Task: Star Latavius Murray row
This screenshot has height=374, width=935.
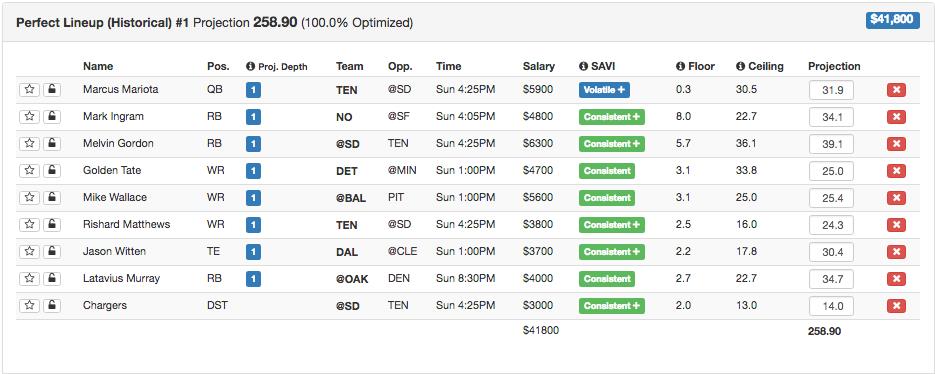Action: 29,279
